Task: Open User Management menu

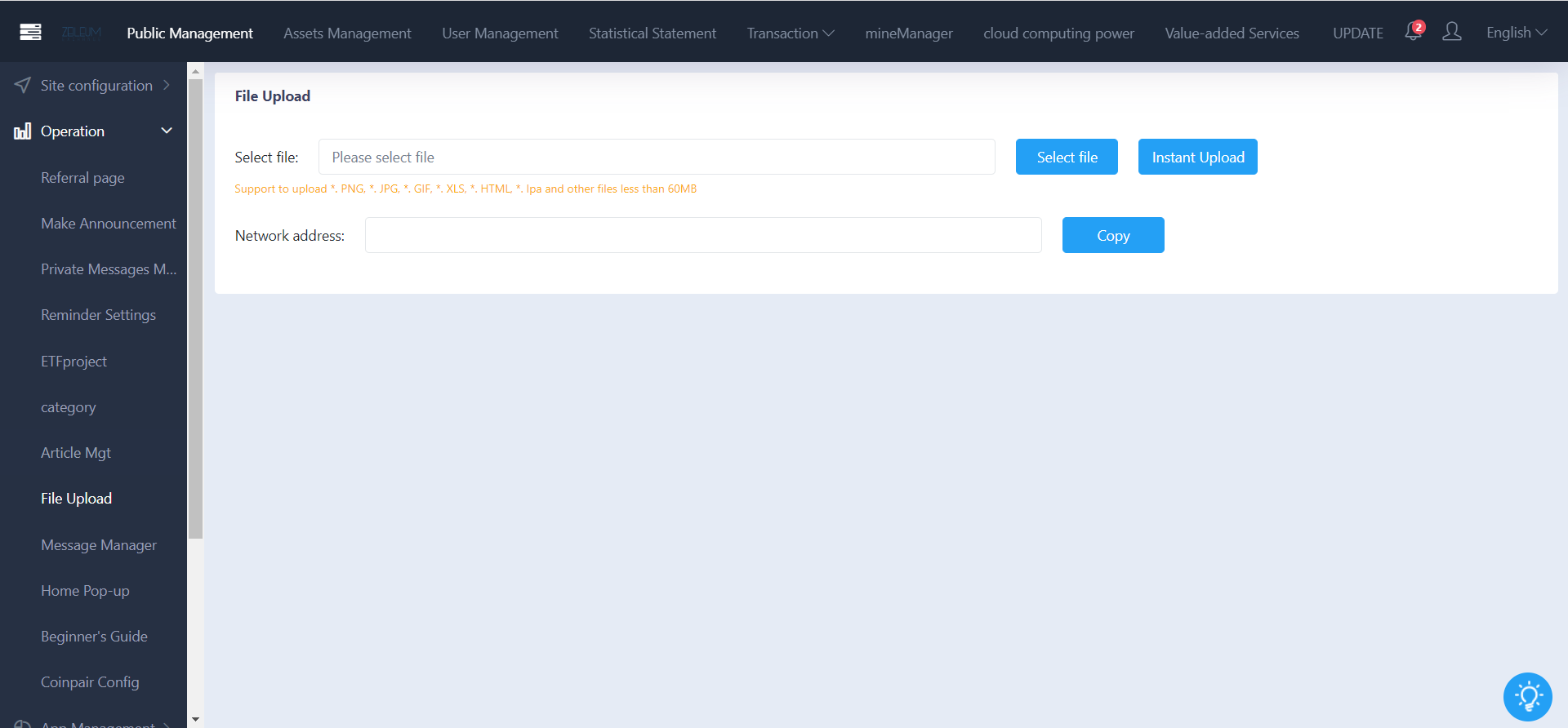Action: pos(500,33)
